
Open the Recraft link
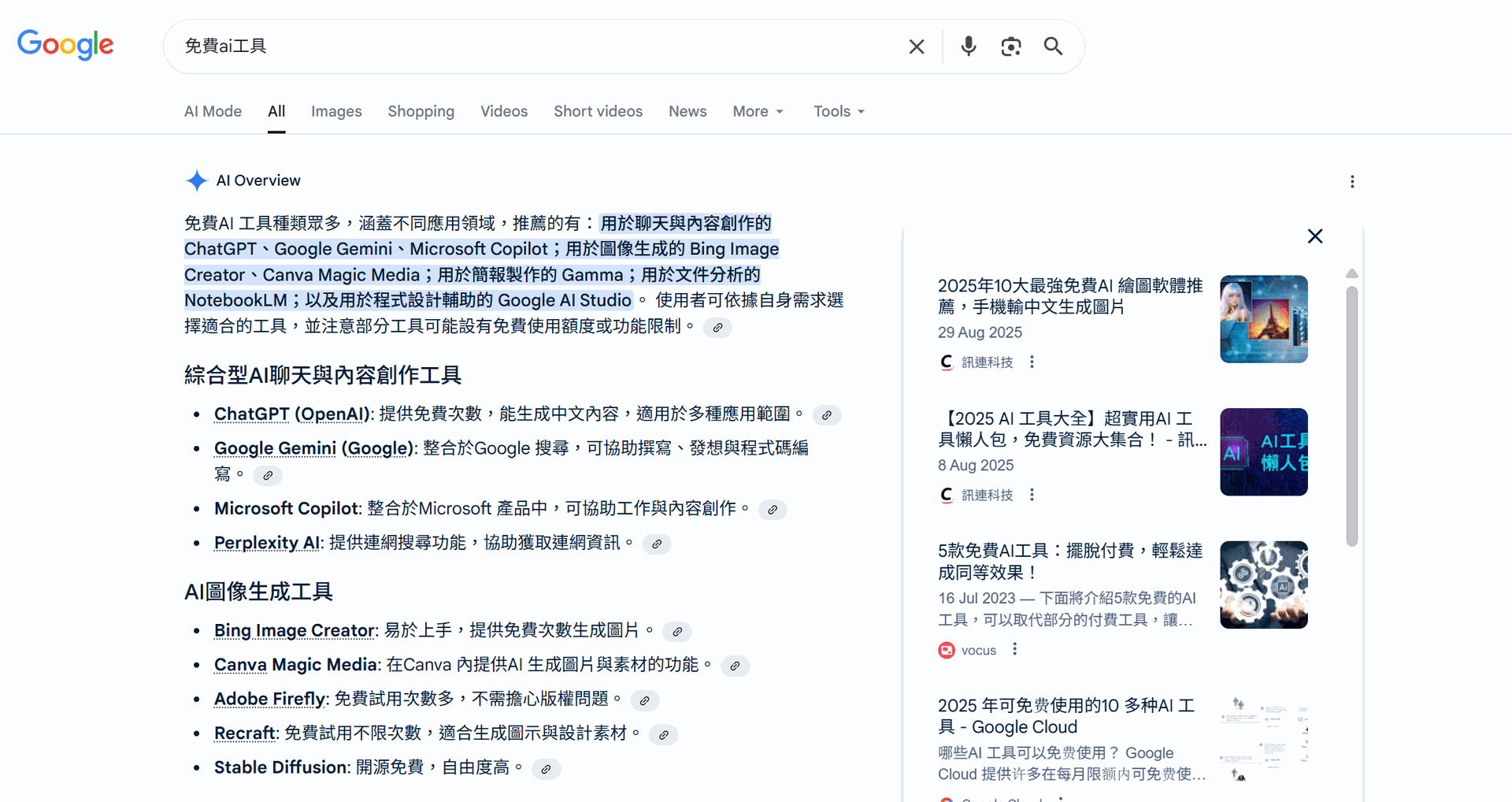244,733
